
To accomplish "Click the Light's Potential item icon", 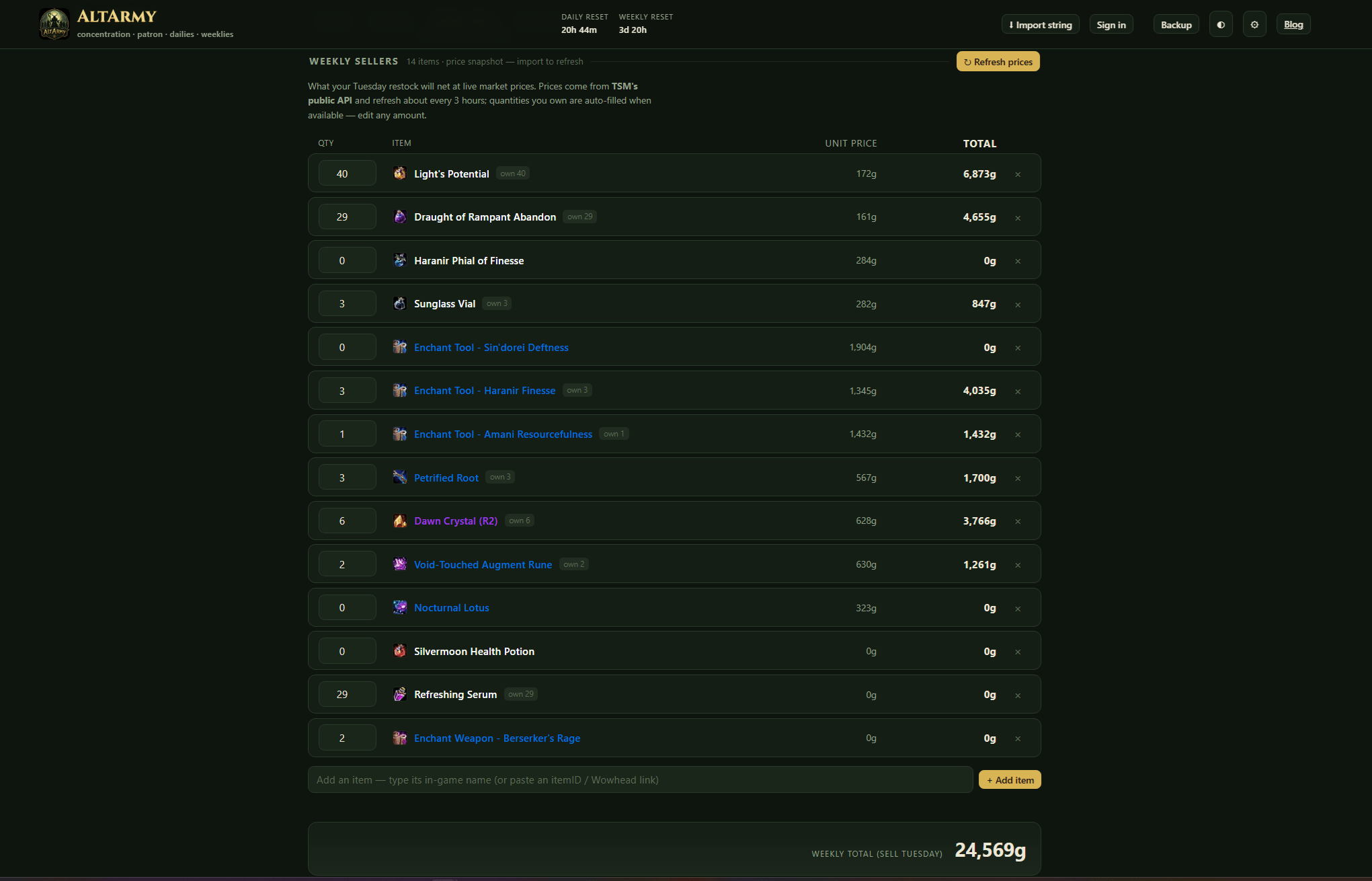I will 400,174.
